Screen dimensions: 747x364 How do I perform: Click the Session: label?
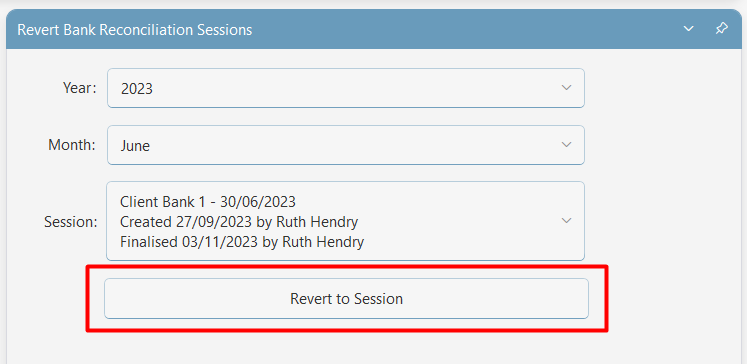71,222
